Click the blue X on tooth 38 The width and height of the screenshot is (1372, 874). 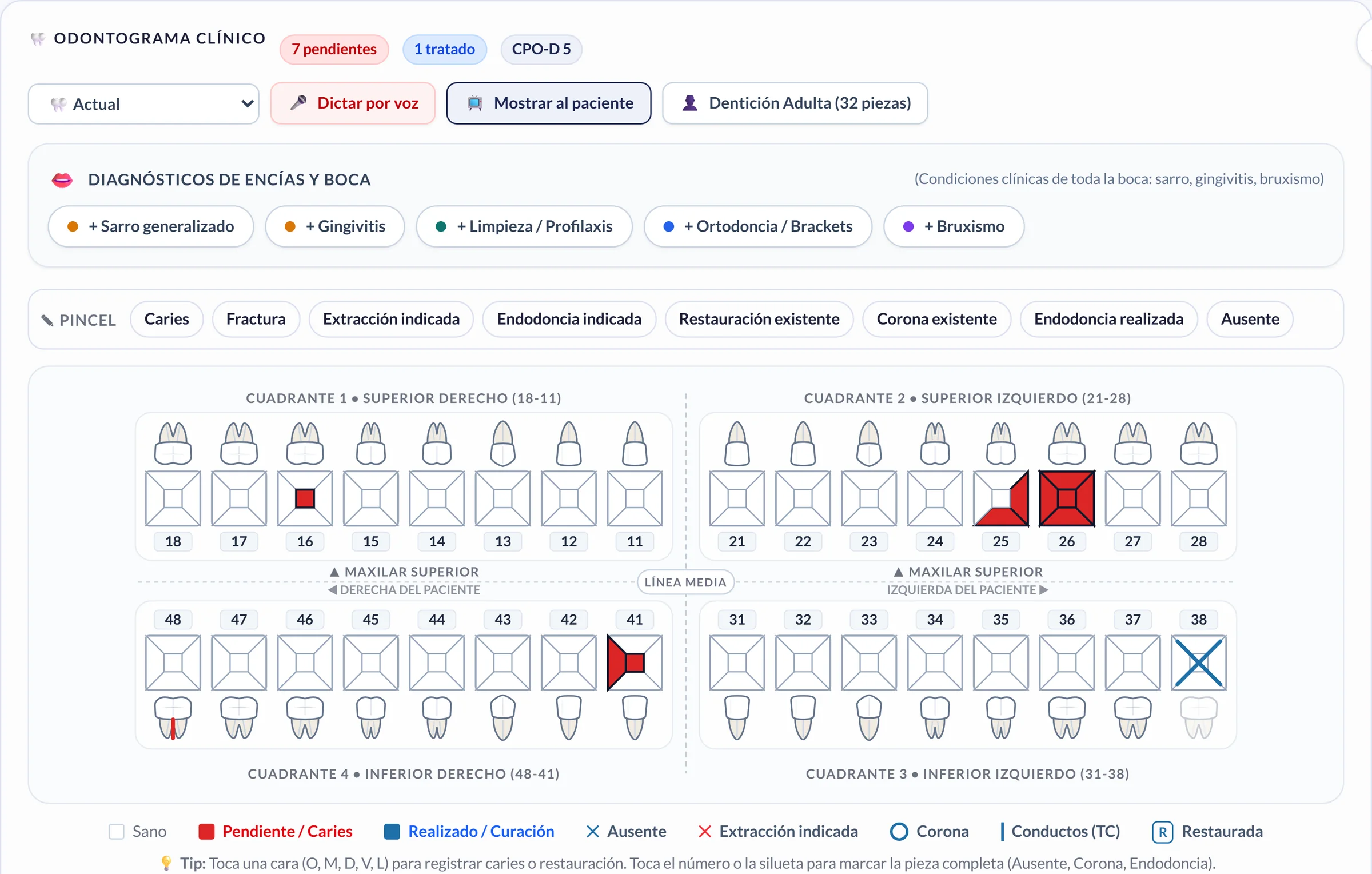(x=1199, y=663)
